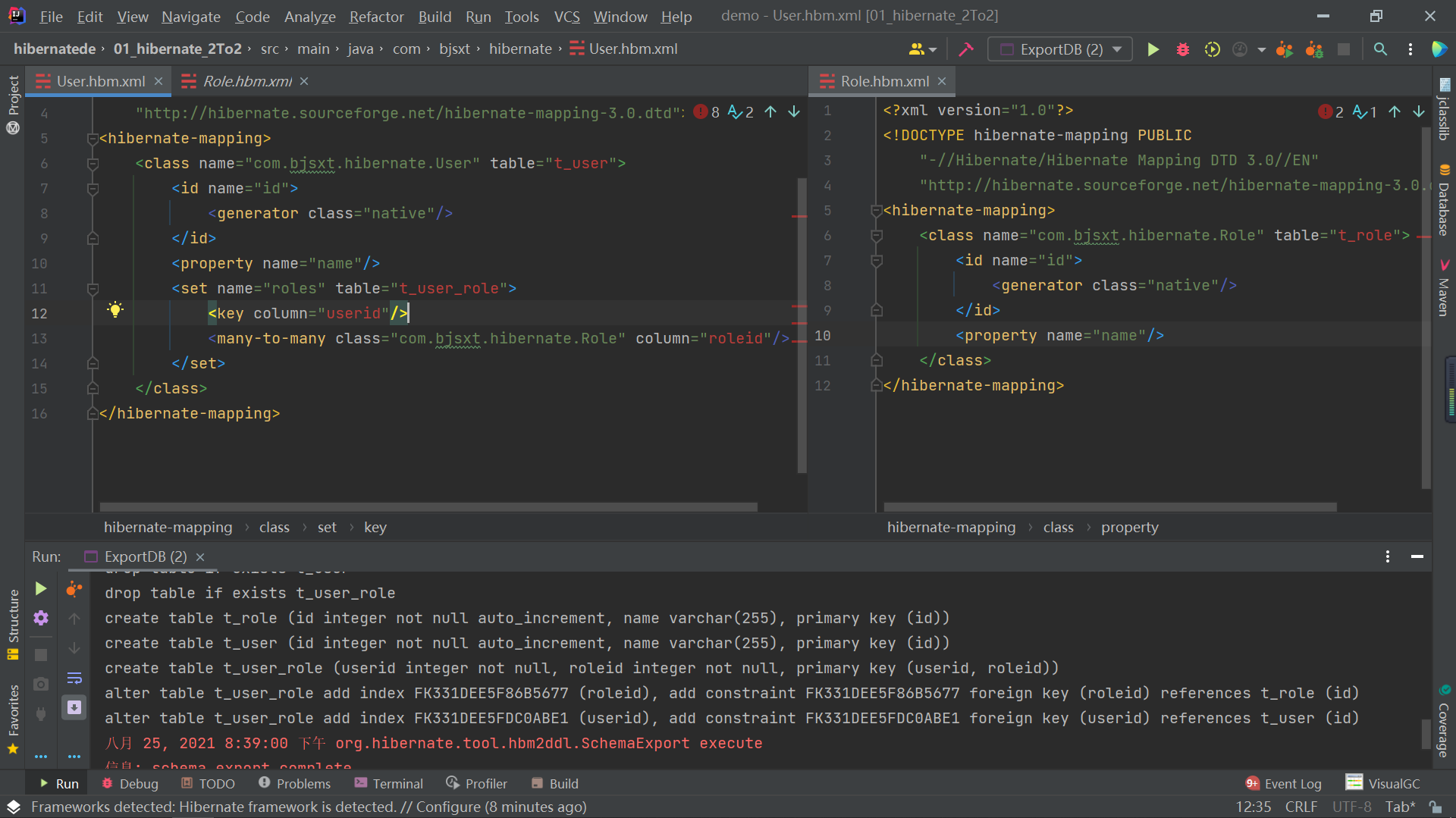
Task: Toggle the Maven tool window
Action: [x=1444, y=288]
